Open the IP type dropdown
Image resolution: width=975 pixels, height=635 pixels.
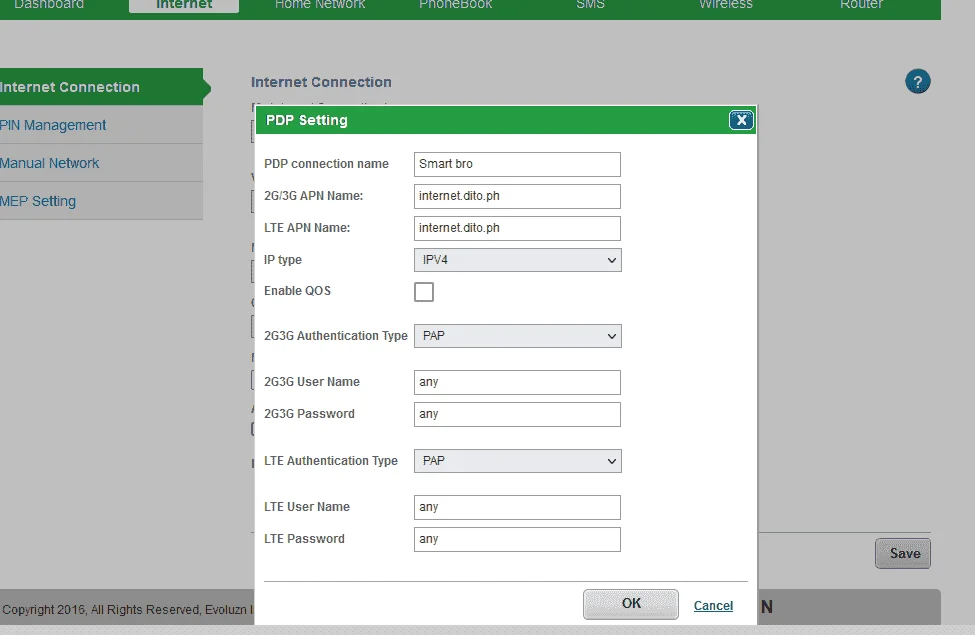tap(517, 260)
